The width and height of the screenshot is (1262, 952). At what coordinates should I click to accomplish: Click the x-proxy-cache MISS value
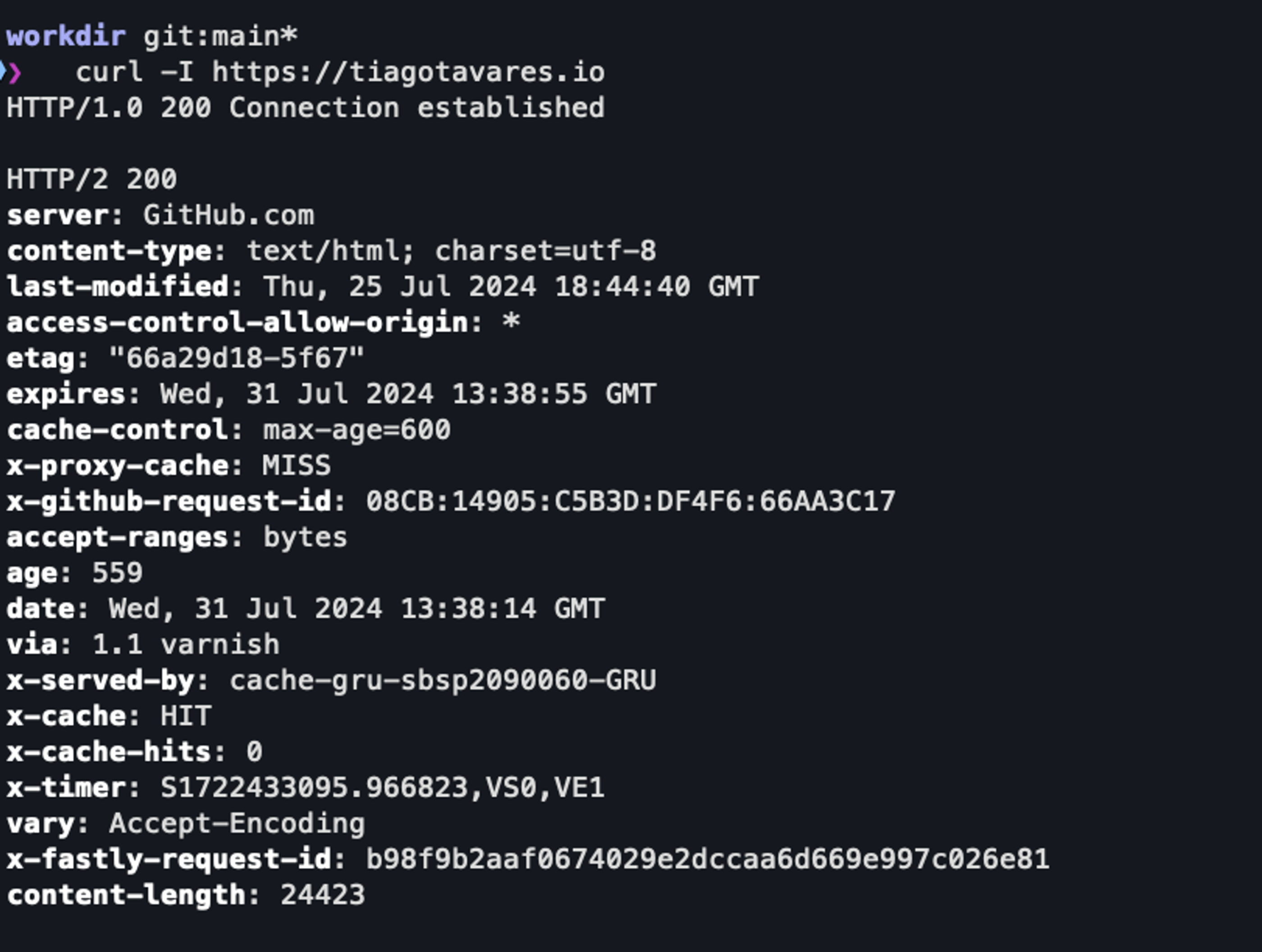[297, 466]
